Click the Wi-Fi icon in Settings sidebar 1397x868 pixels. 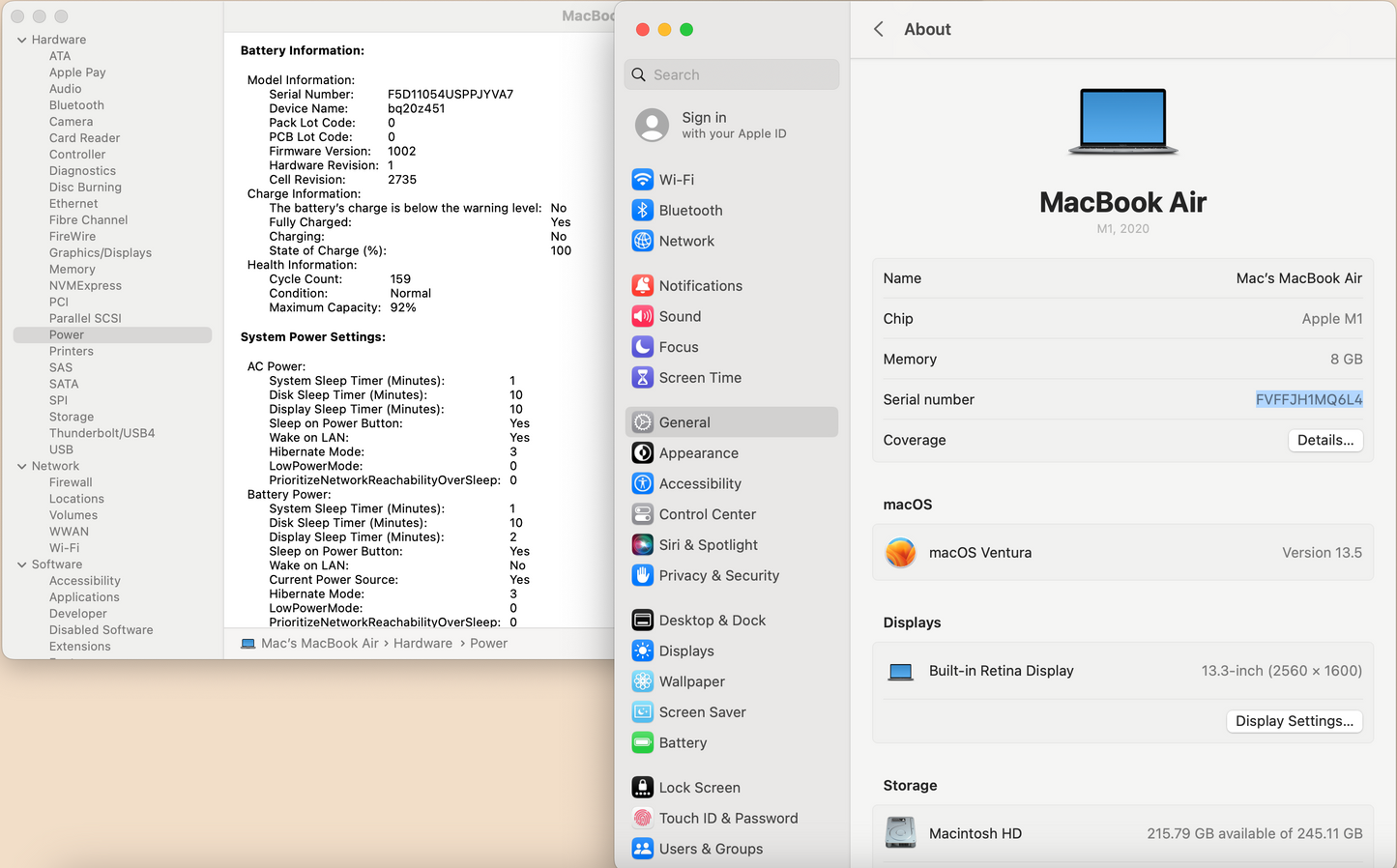pos(642,180)
